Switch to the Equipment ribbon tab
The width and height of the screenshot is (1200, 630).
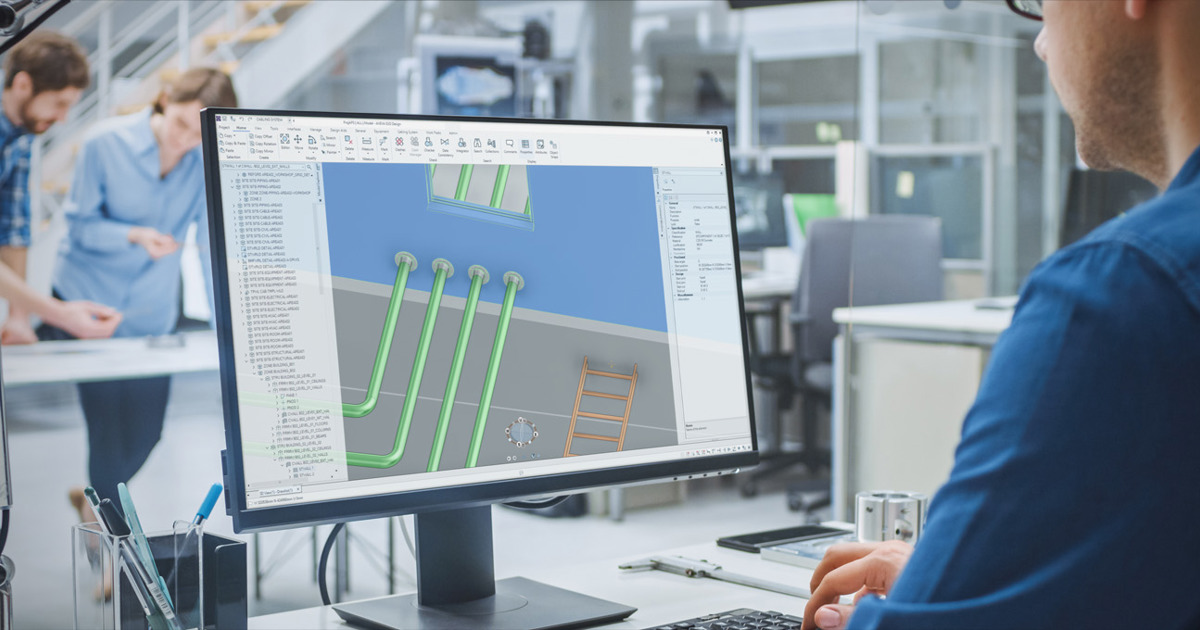coord(382,131)
